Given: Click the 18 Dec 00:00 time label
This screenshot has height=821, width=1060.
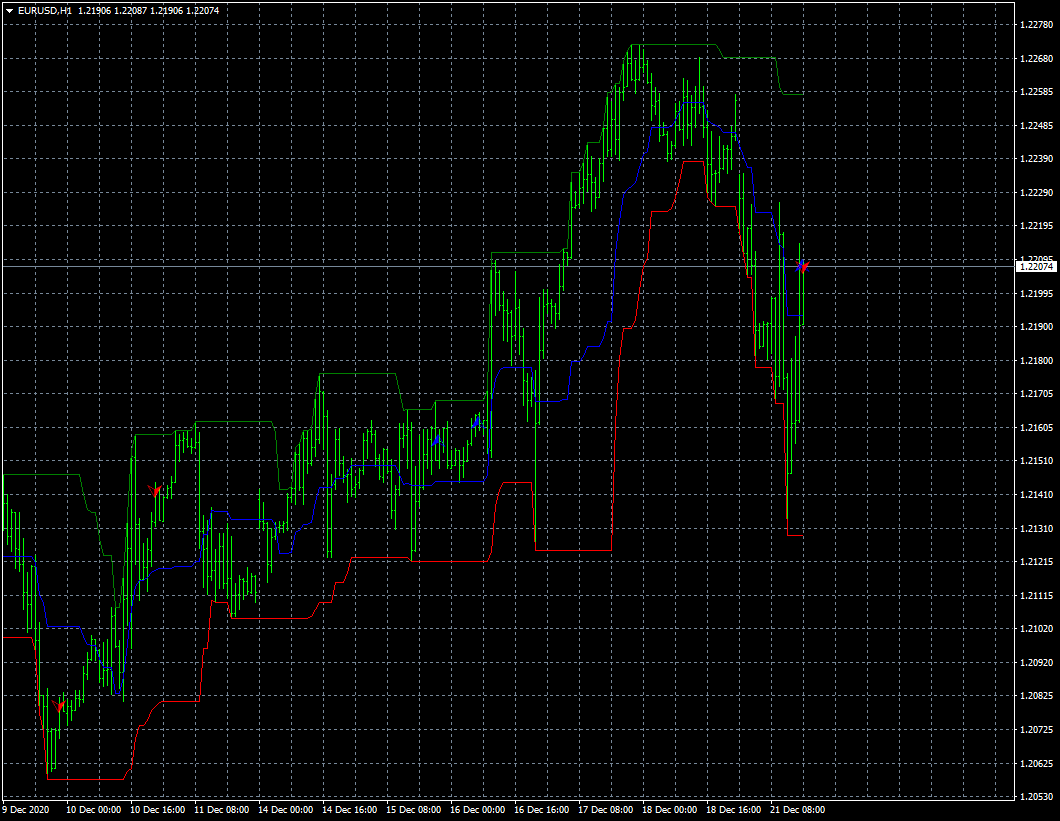Looking at the screenshot, I should pos(669,810).
